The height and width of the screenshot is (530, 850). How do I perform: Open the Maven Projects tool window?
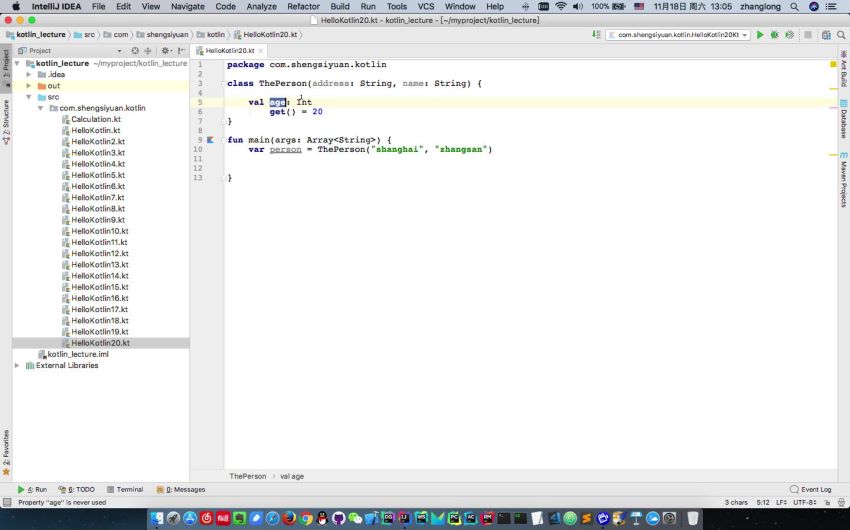844,179
